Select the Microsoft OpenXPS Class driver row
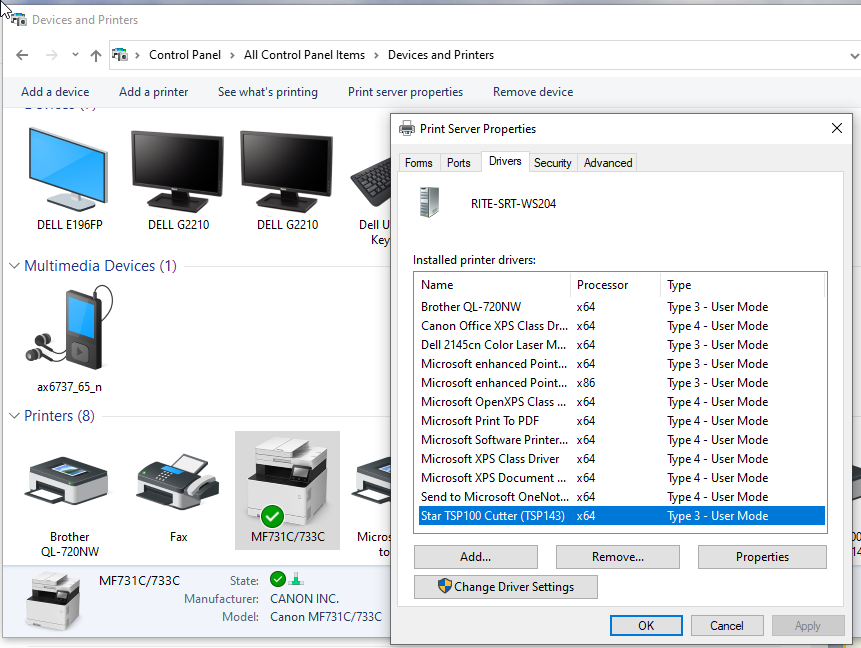861x648 pixels. (x=622, y=402)
